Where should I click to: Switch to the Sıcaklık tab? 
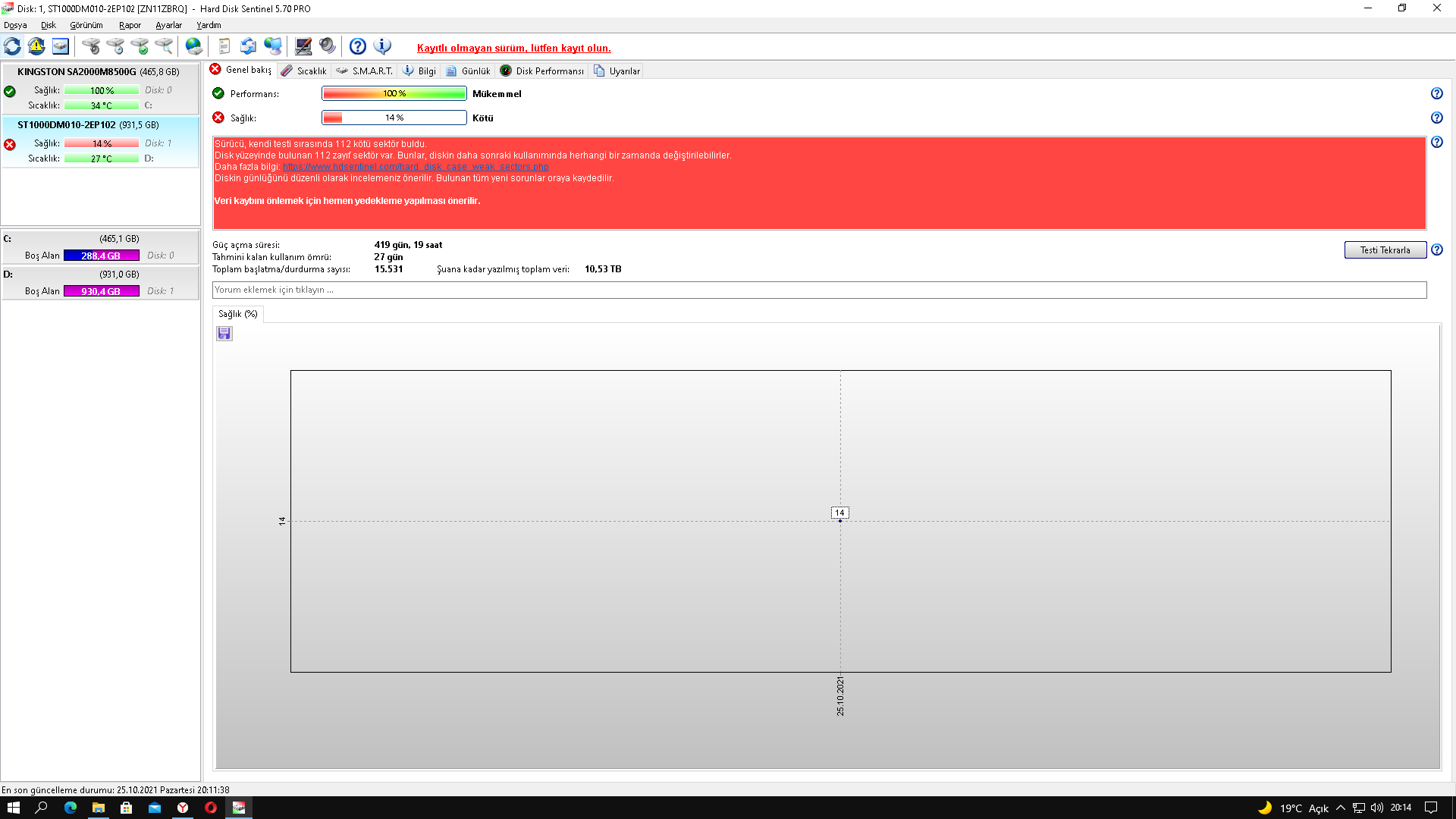[x=303, y=71]
